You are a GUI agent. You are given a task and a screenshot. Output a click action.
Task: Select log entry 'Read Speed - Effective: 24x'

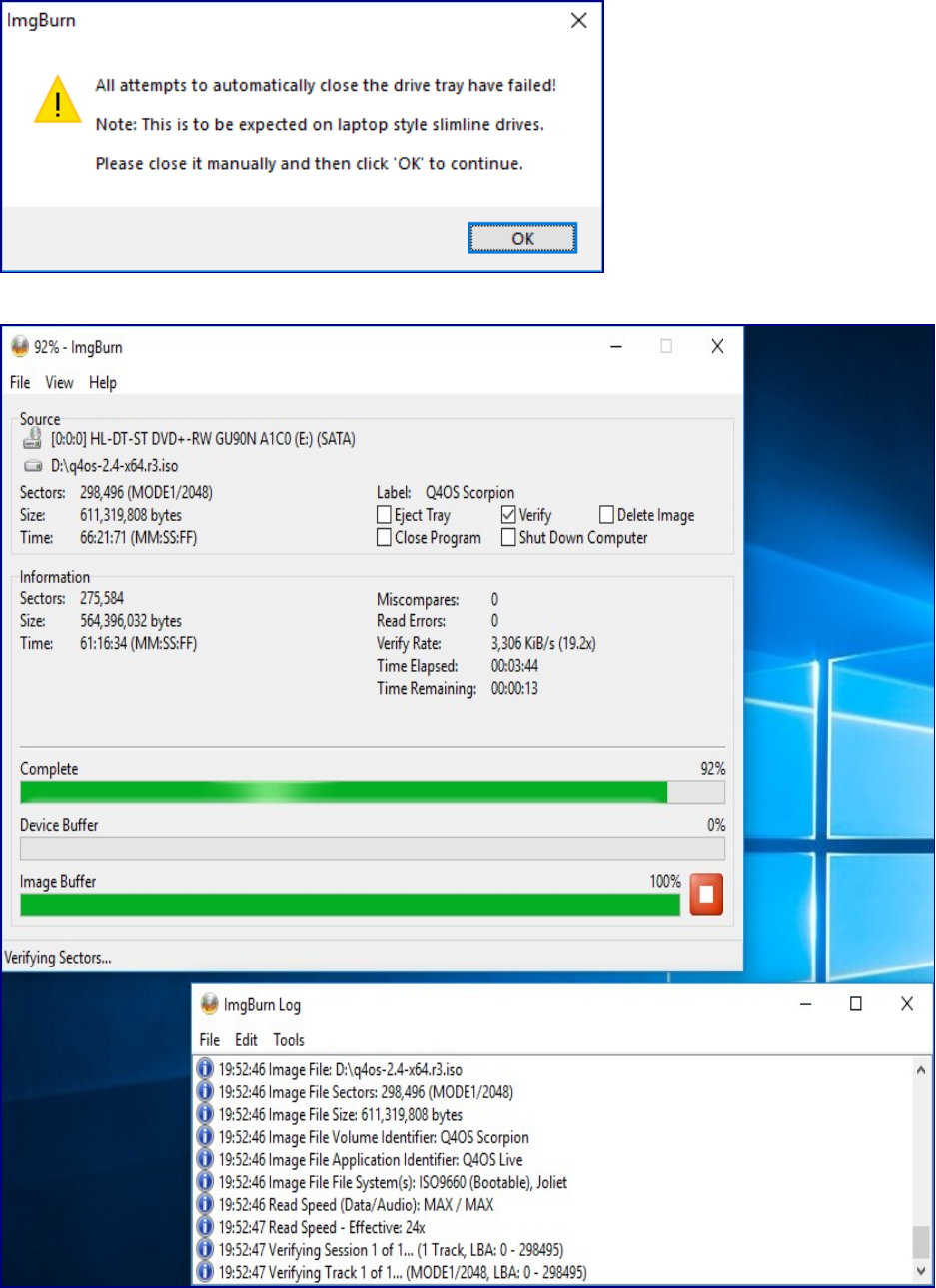pyautogui.click(x=322, y=1227)
